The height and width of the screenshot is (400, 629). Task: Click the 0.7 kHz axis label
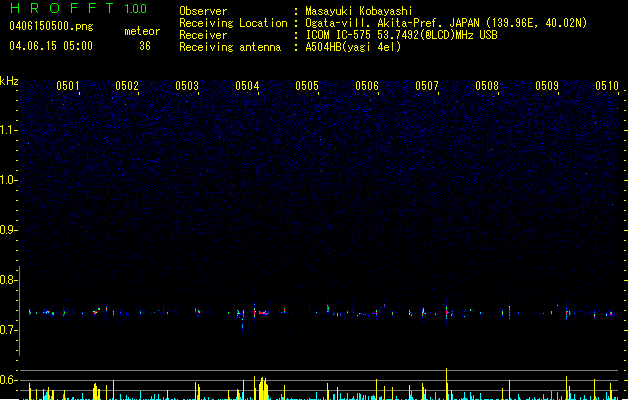pyautogui.click(x=7, y=330)
